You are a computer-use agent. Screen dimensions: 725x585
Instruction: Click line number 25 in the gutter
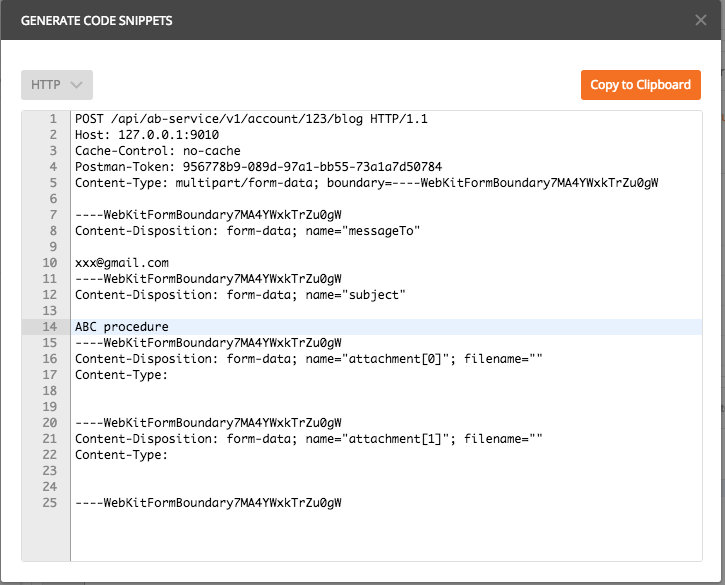(x=50, y=503)
